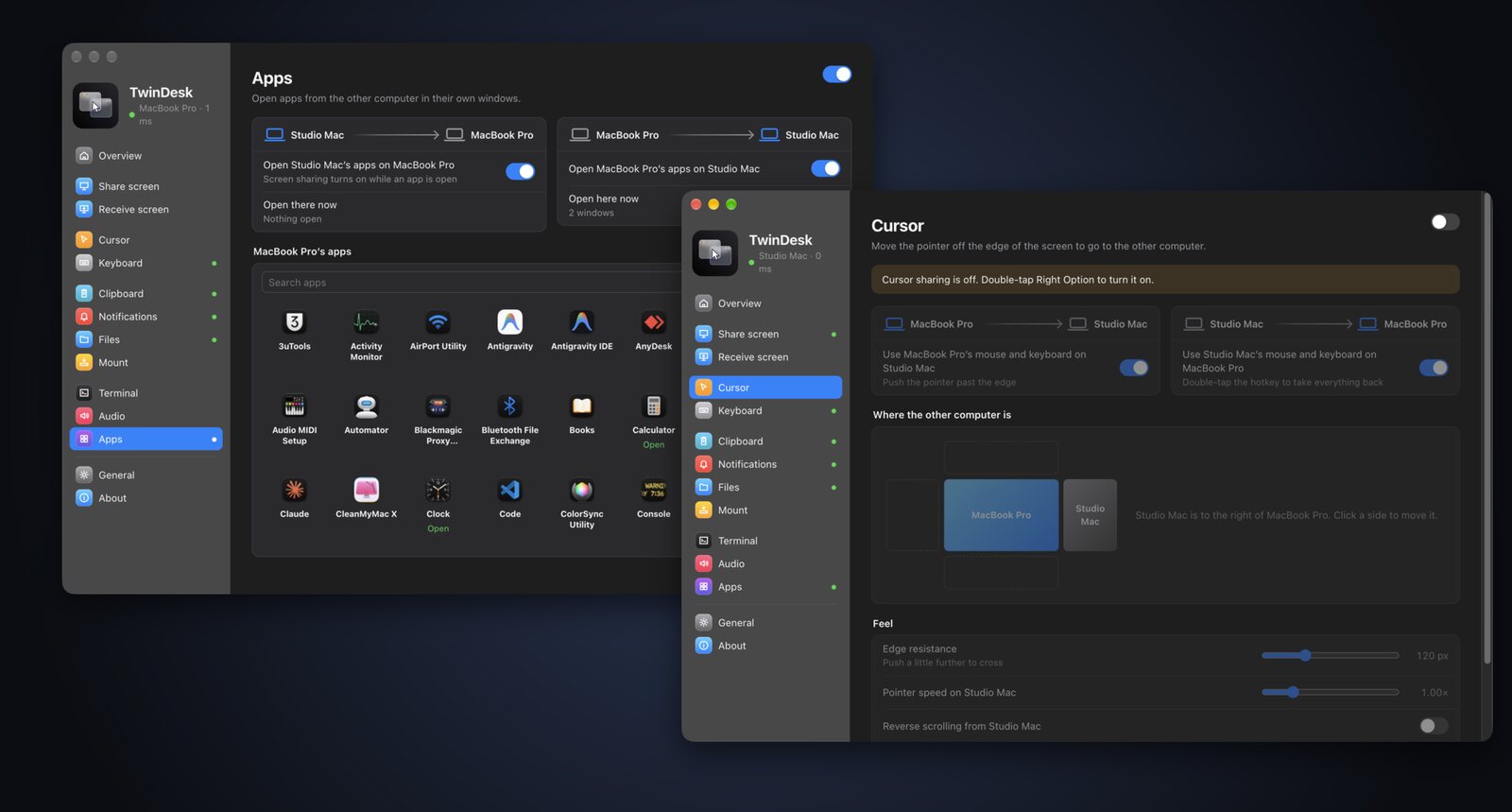Viewport: 1512px width, 812px height.
Task: Open 3uTools app icon in Apps window
Action: [x=294, y=323]
